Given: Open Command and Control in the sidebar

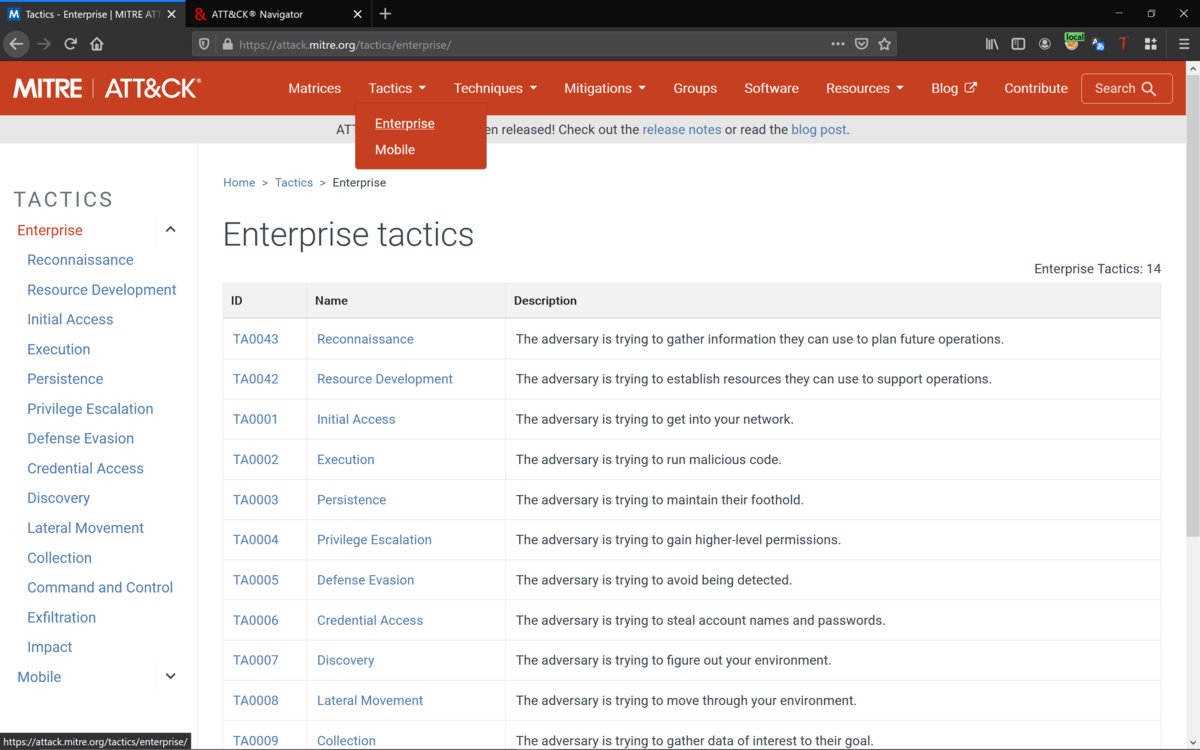Looking at the screenshot, I should [x=100, y=587].
